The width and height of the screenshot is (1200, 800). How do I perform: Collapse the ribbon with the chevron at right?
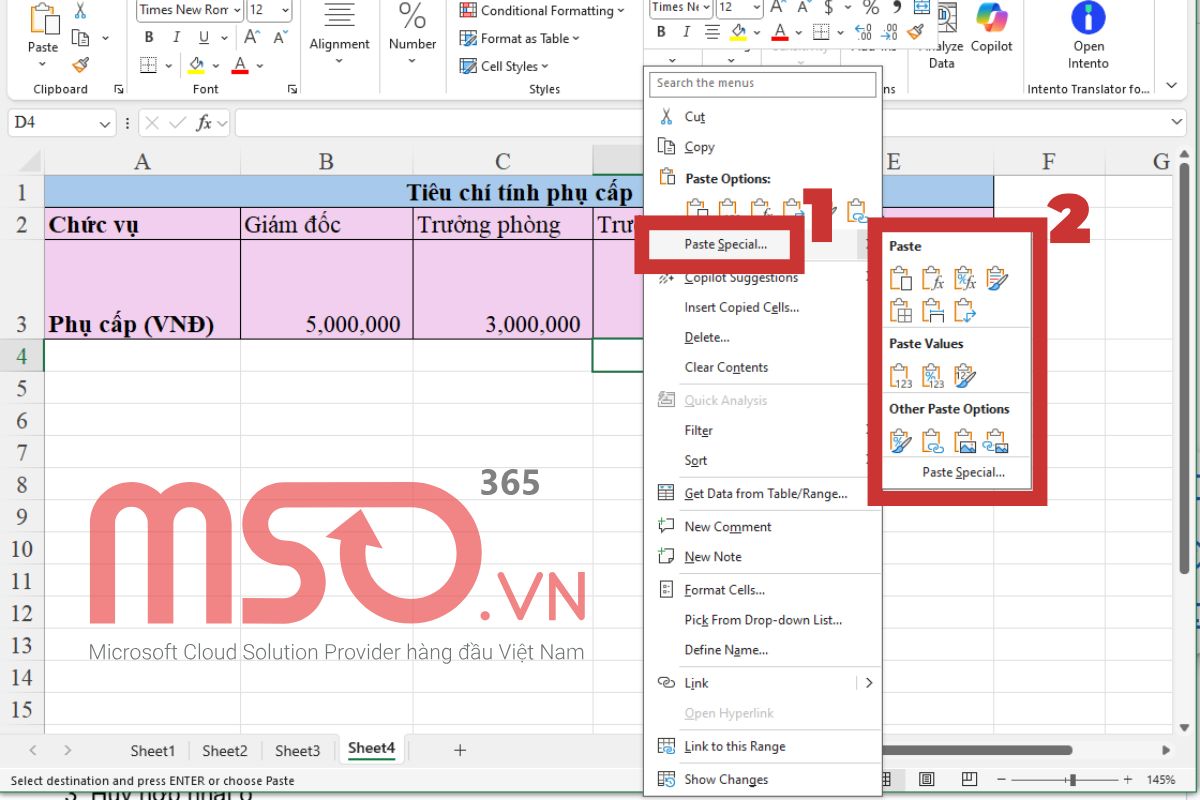tap(1172, 86)
